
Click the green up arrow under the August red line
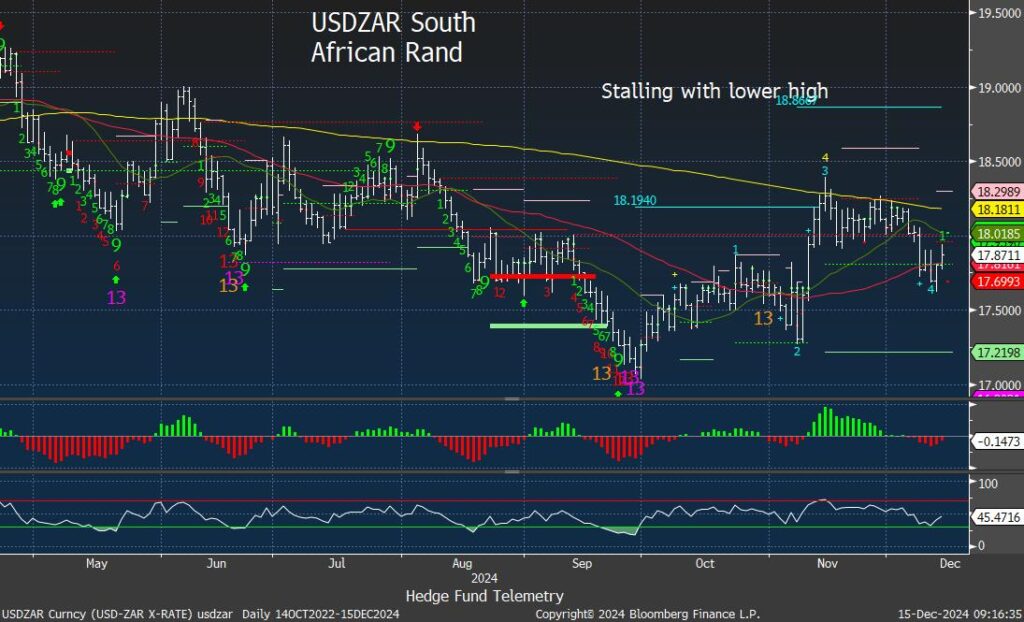[523, 301]
